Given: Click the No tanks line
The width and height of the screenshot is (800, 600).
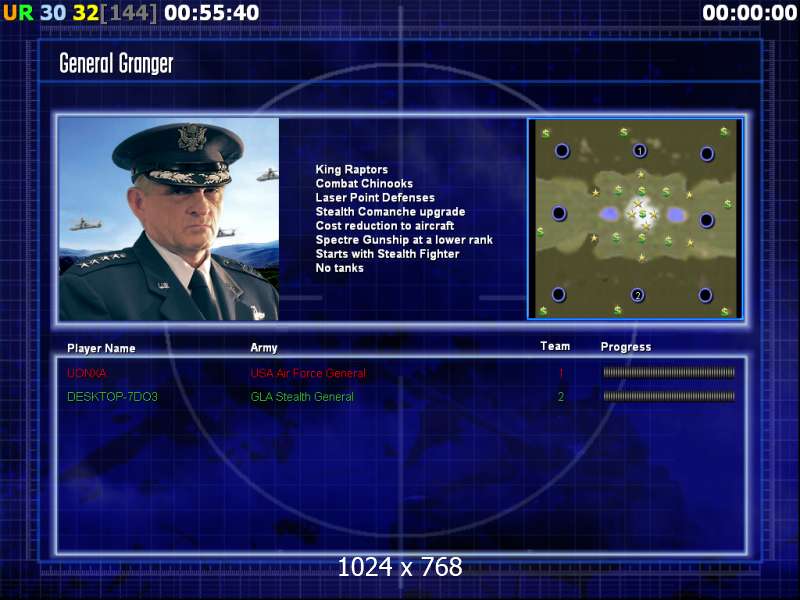Looking at the screenshot, I should click(x=339, y=268).
